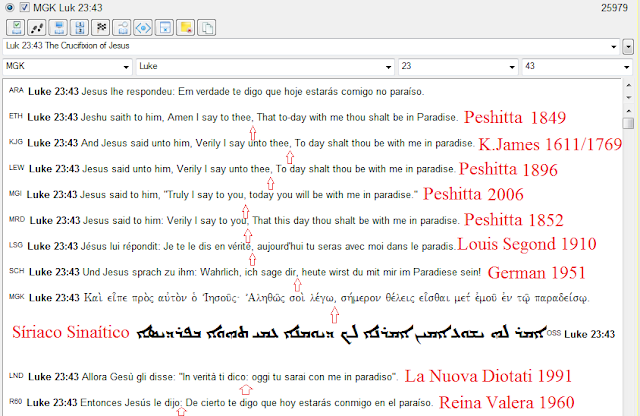Click the ETH version label
640x416 pixels.
[x=16, y=116]
